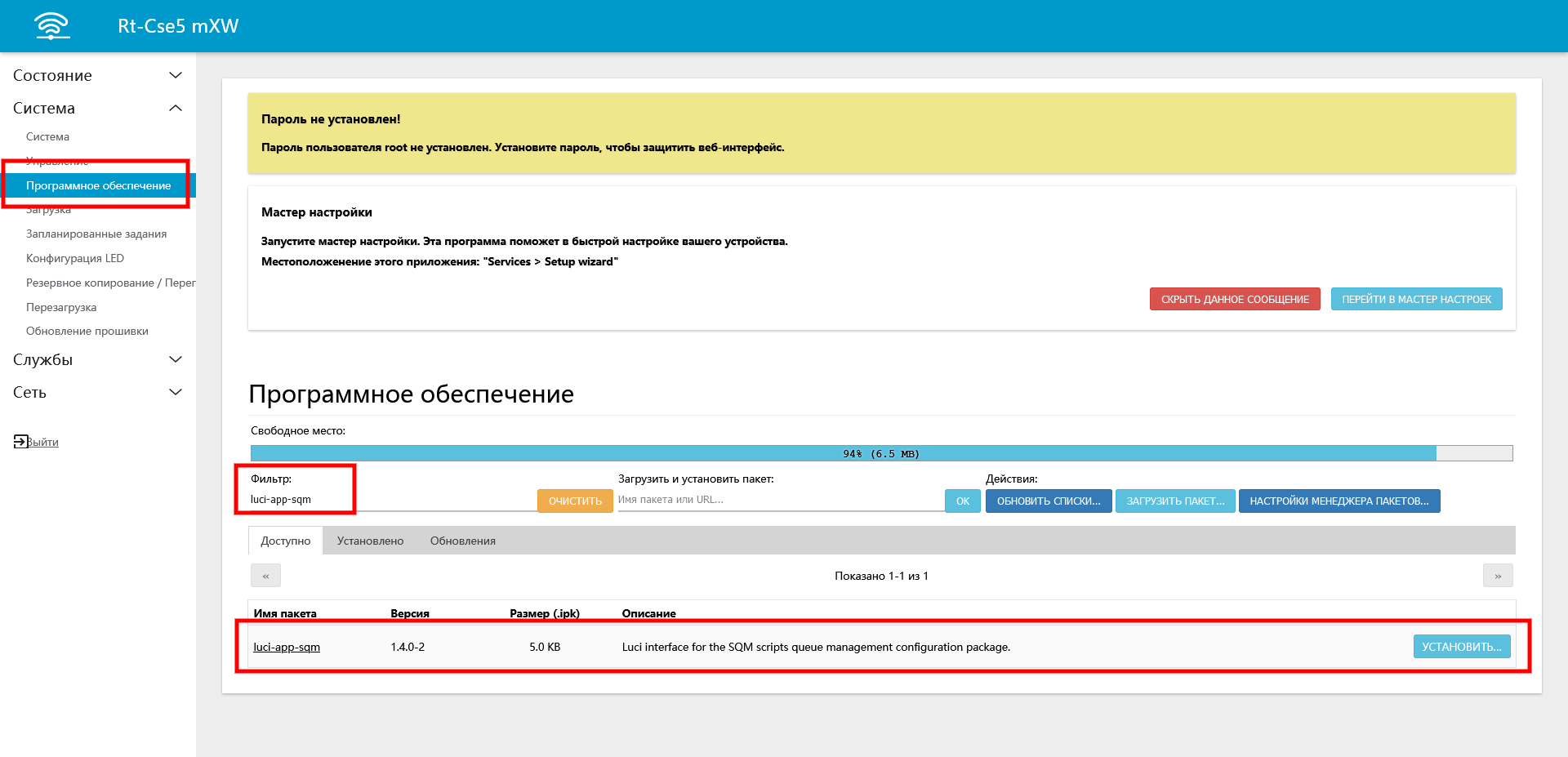Image resolution: width=1568 pixels, height=757 pixels.
Task: Open Обновление прошивки page
Action: [x=87, y=331]
